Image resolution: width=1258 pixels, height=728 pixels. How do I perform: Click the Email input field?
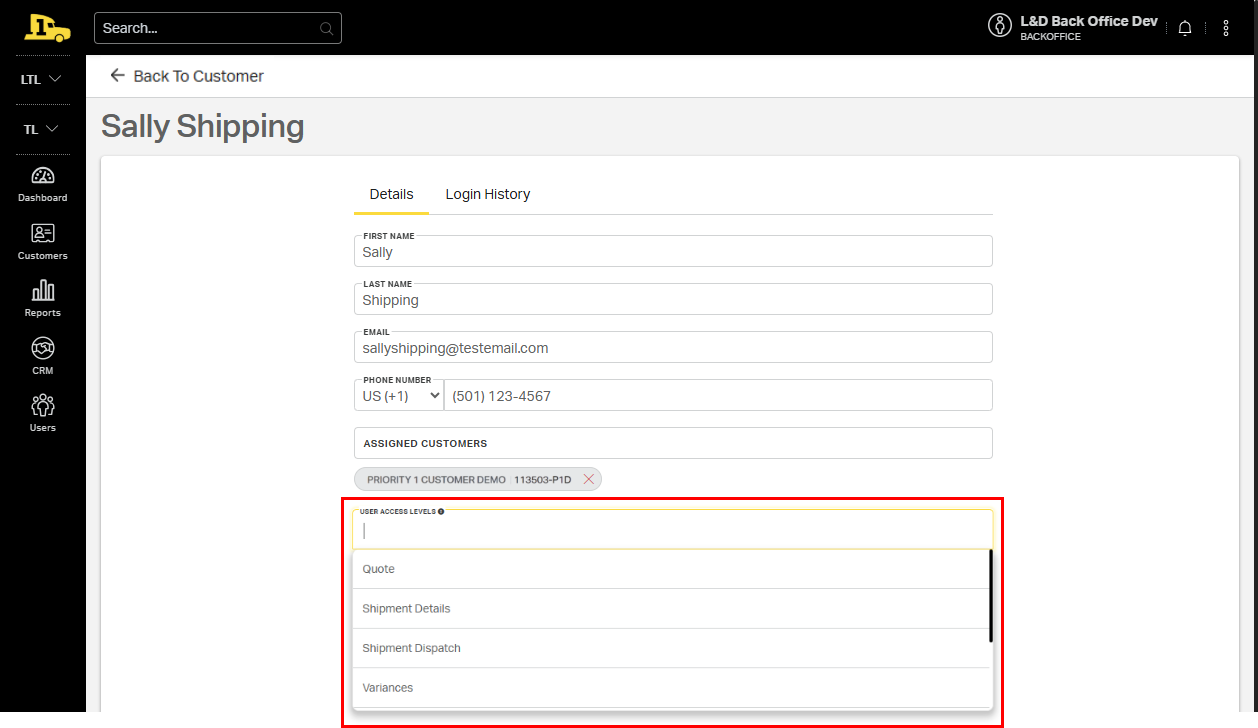pyautogui.click(x=672, y=348)
